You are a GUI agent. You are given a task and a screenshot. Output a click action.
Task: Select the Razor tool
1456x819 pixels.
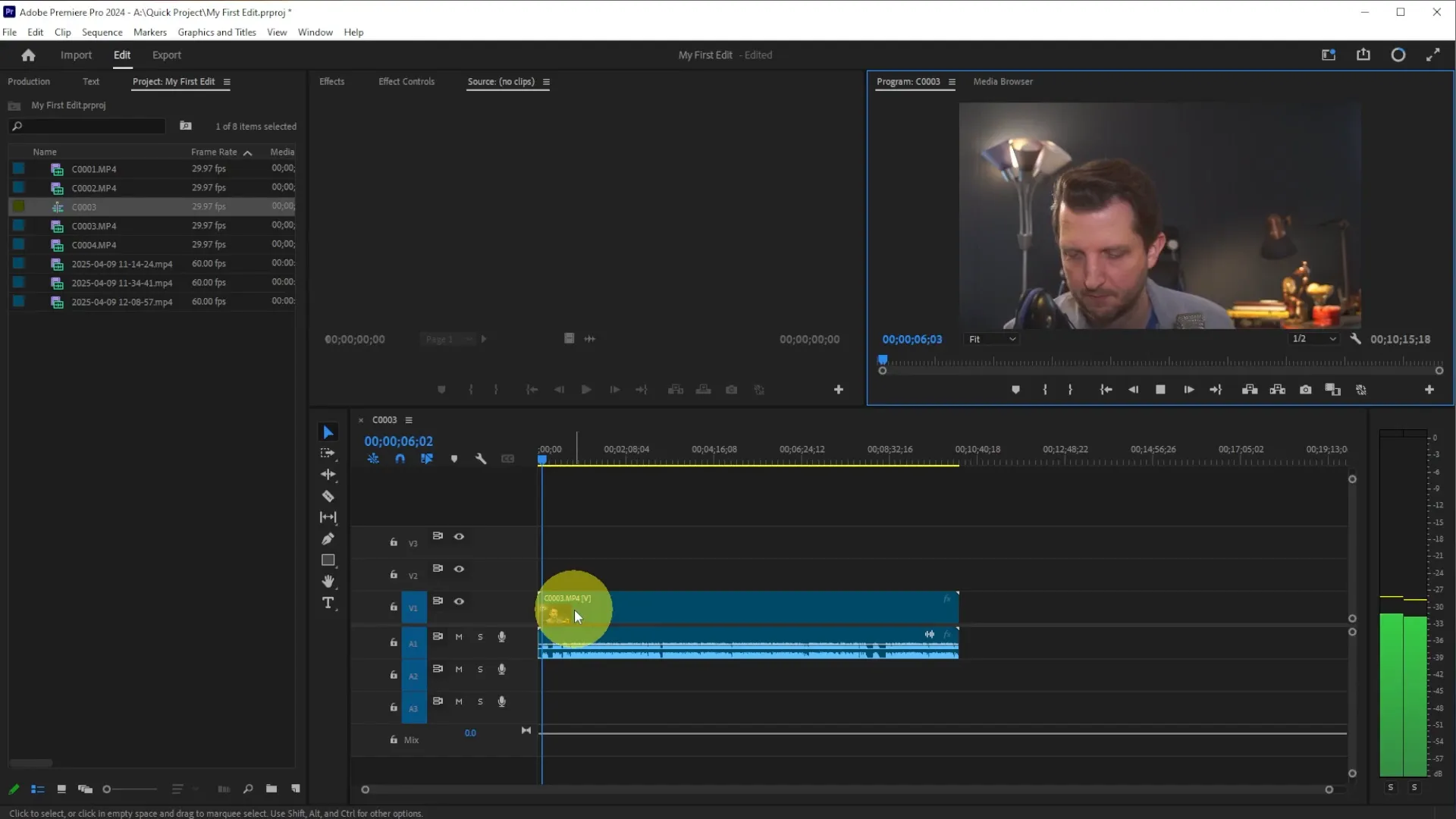[x=328, y=496]
